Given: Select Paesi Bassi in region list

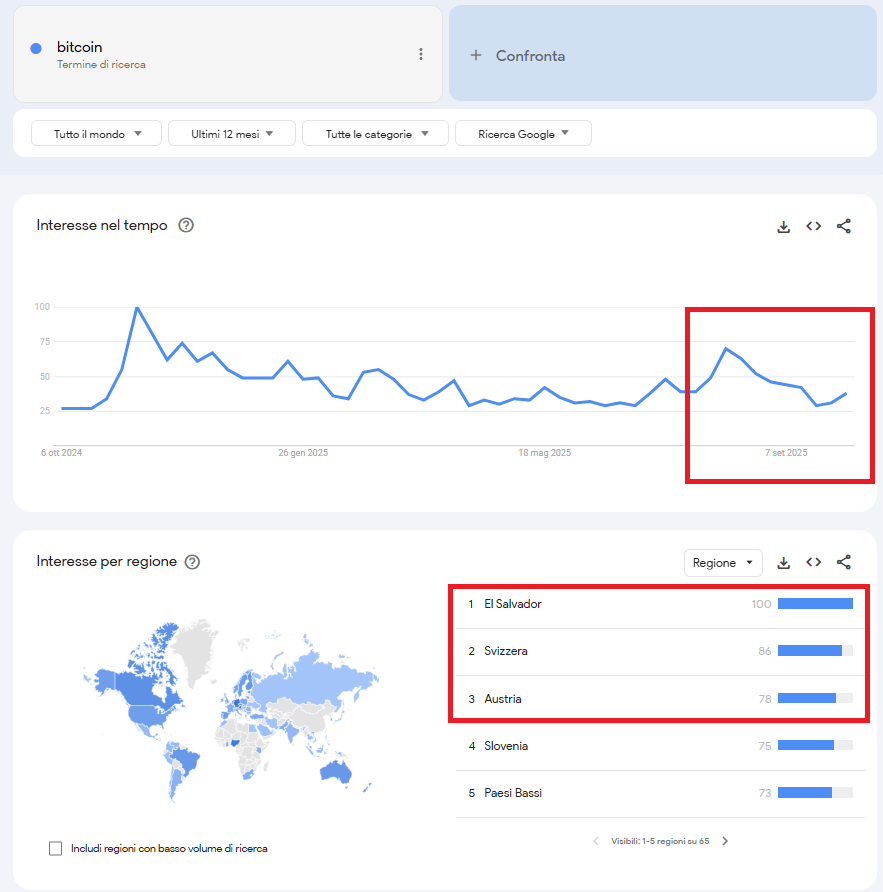Looking at the screenshot, I should coord(660,793).
